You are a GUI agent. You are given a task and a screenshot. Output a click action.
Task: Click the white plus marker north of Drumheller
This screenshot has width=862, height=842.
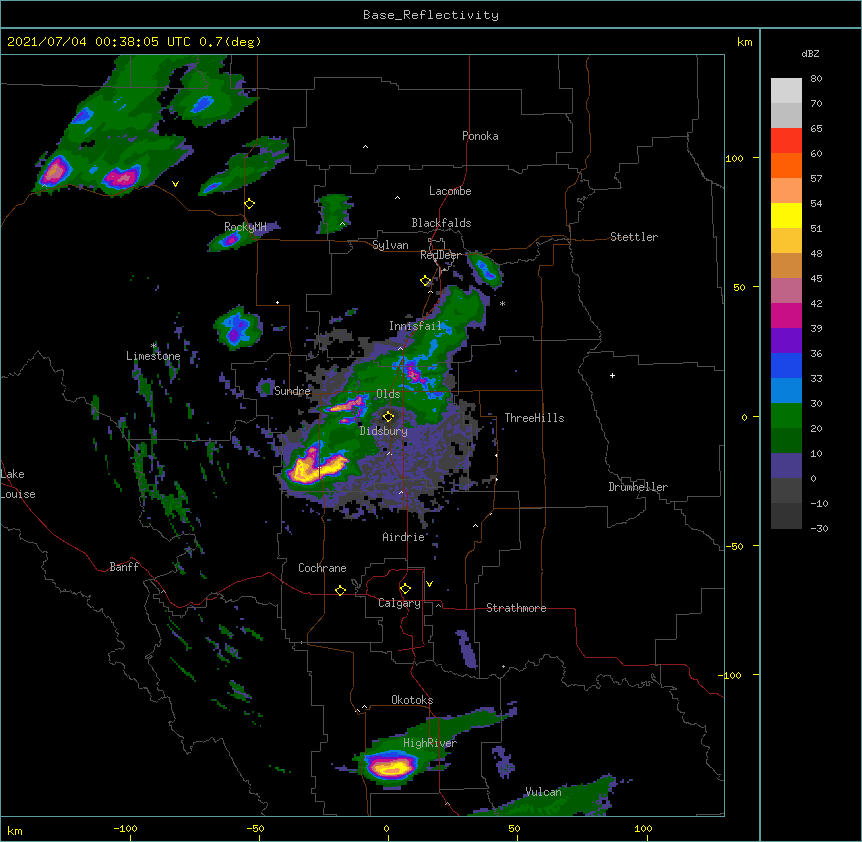point(612,375)
